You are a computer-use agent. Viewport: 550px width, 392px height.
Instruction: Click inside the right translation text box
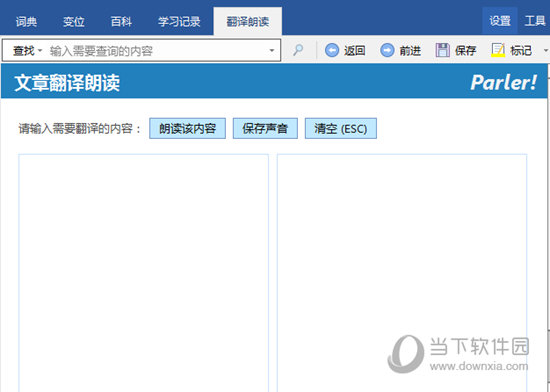pos(402,273)
